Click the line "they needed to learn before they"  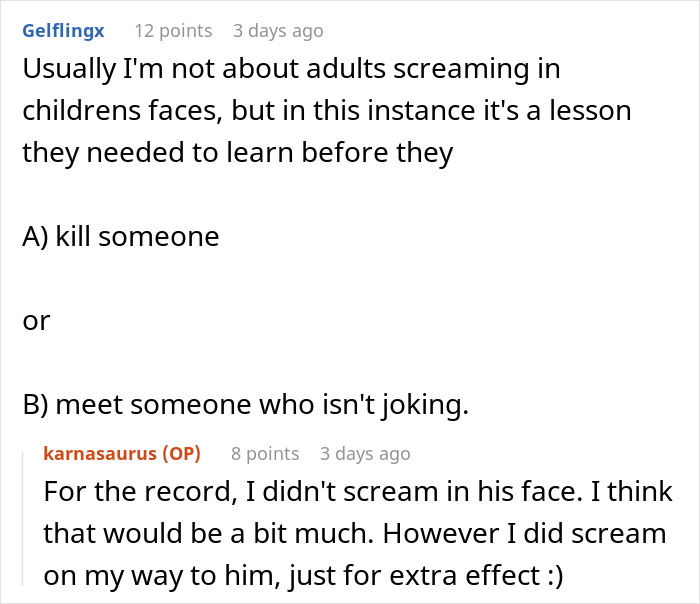(238, 153)
